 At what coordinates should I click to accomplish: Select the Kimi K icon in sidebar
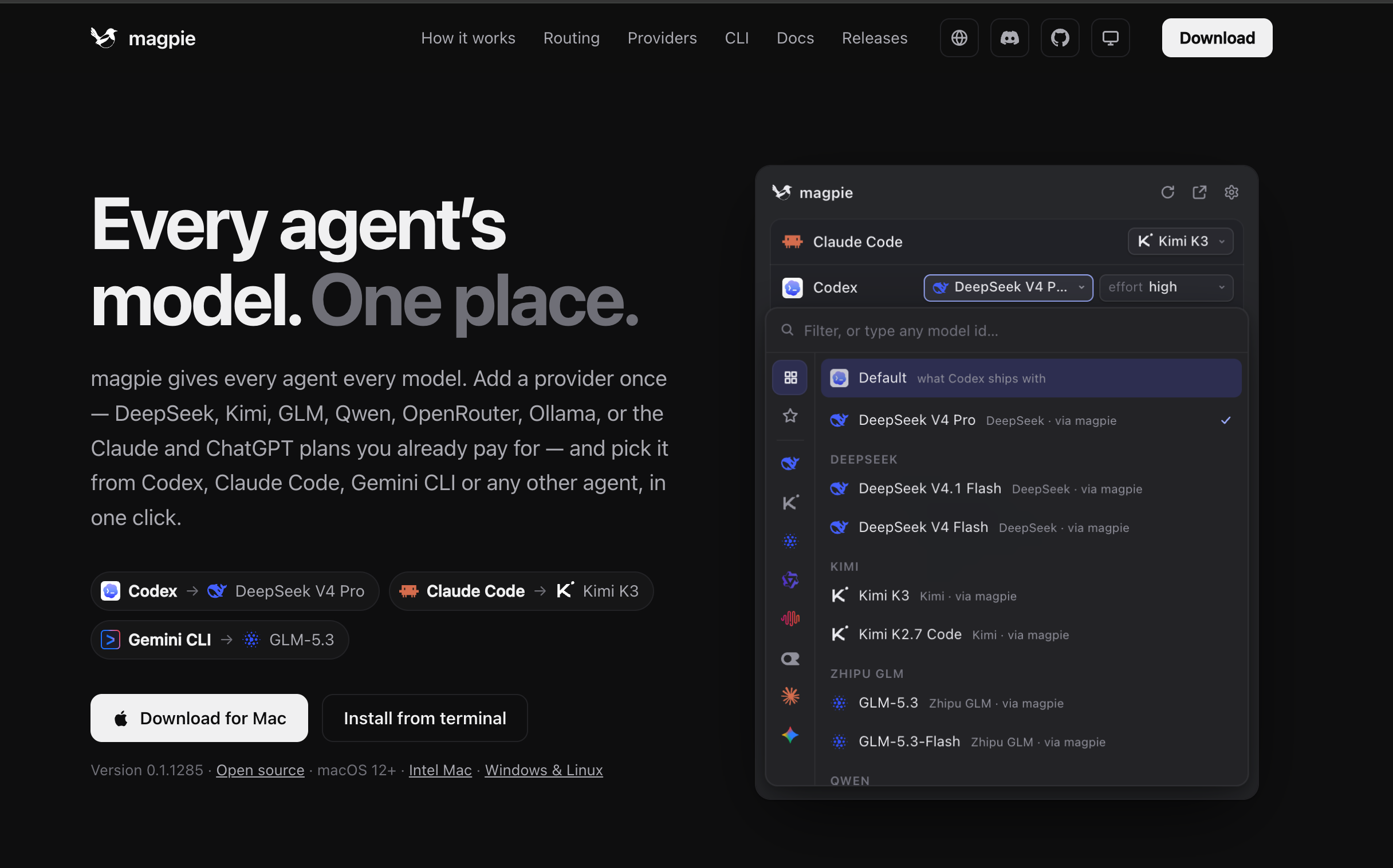click(x=790, y=503)
